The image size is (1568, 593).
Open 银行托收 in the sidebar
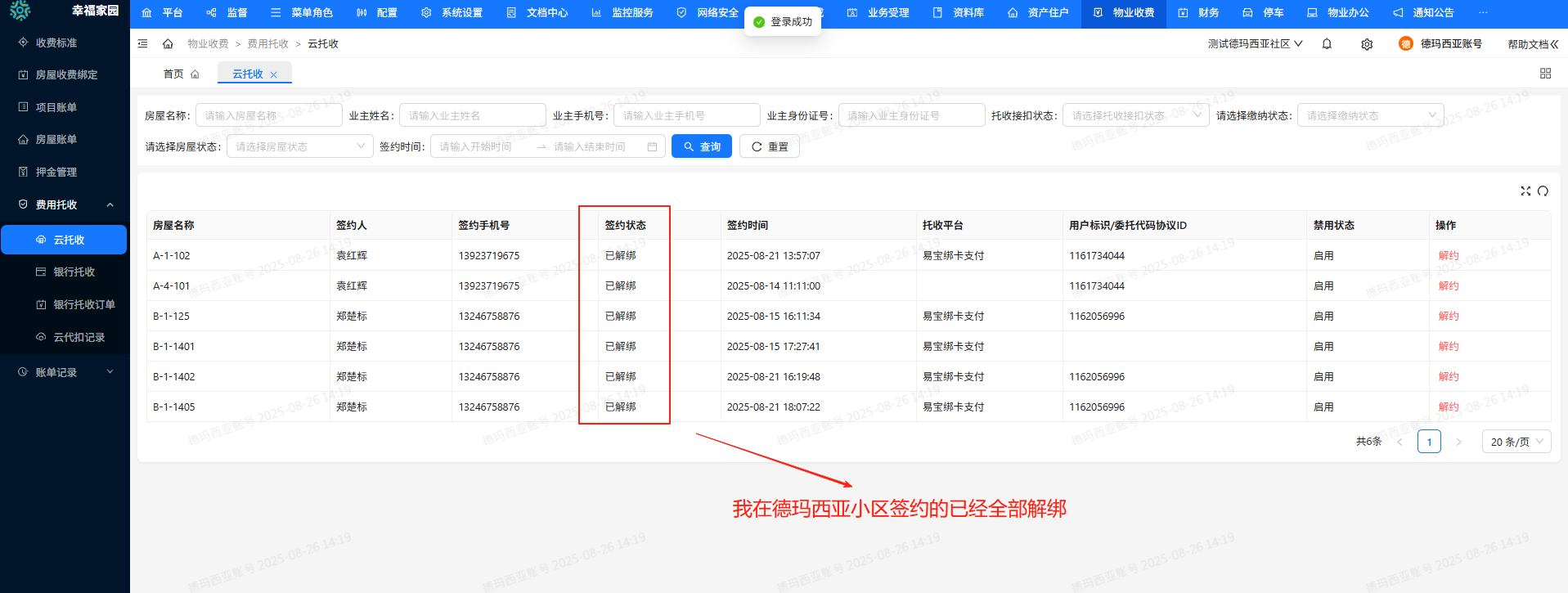pos(74,272)
